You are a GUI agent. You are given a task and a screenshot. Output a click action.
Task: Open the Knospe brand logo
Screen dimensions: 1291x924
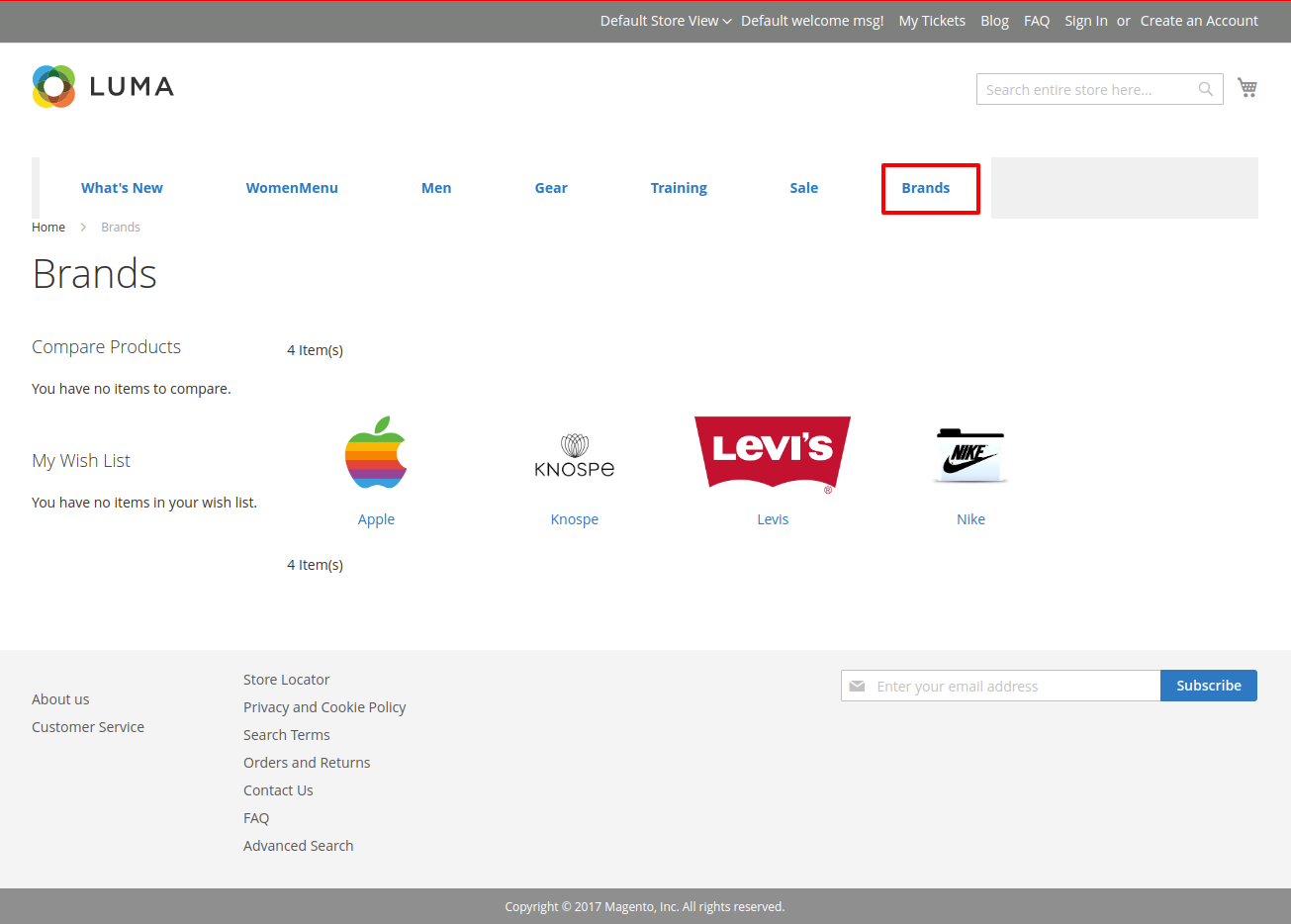(574, 456)
